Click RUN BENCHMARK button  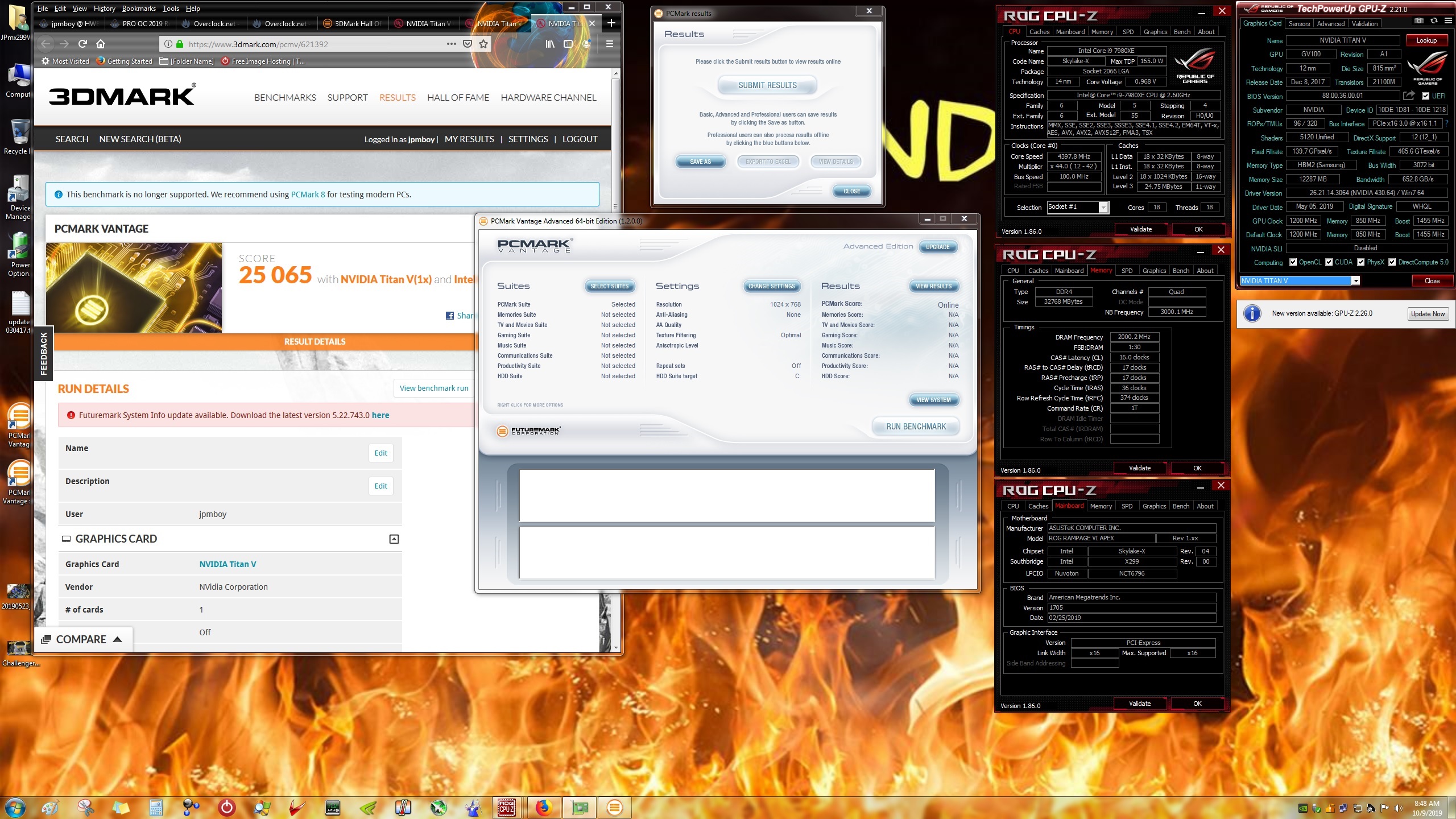pos(916,427)
